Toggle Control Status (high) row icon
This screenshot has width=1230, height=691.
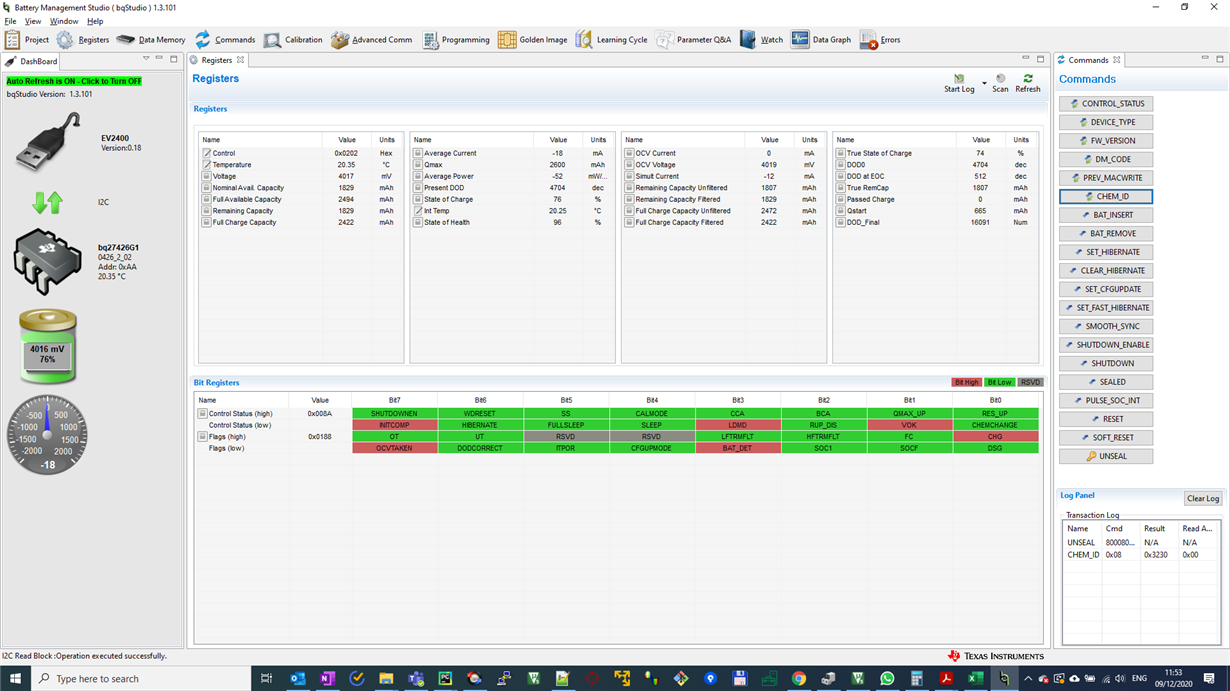[202, 413]
